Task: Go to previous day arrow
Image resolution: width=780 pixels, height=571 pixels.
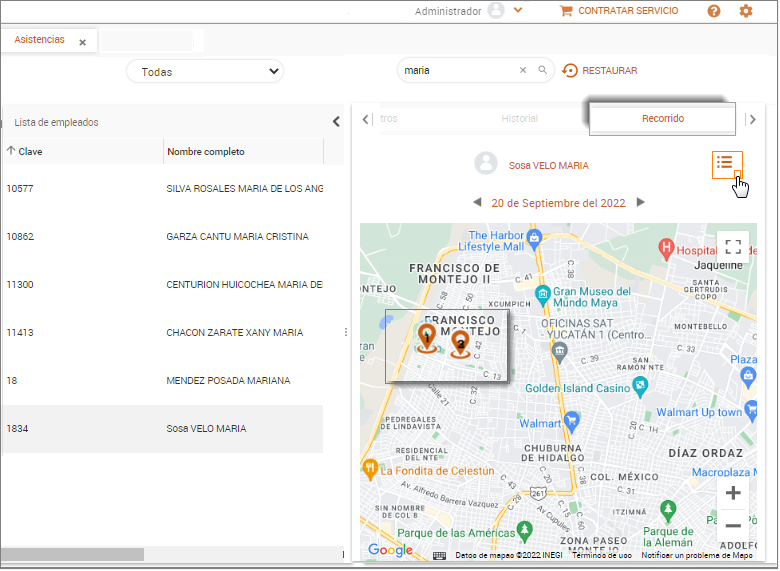Action: [x=478, y=202]
